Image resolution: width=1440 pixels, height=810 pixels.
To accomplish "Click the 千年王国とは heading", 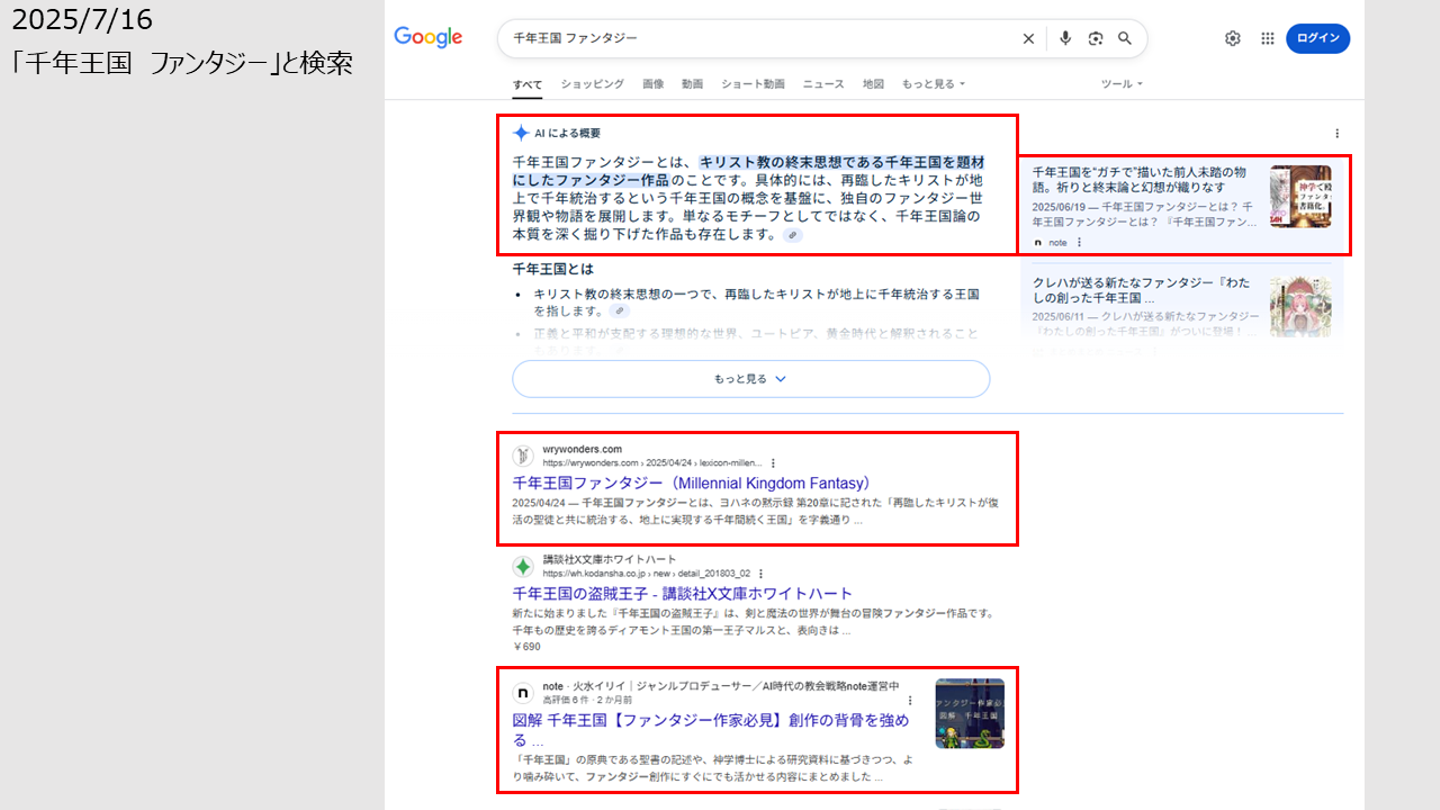I will pos(553,269).
